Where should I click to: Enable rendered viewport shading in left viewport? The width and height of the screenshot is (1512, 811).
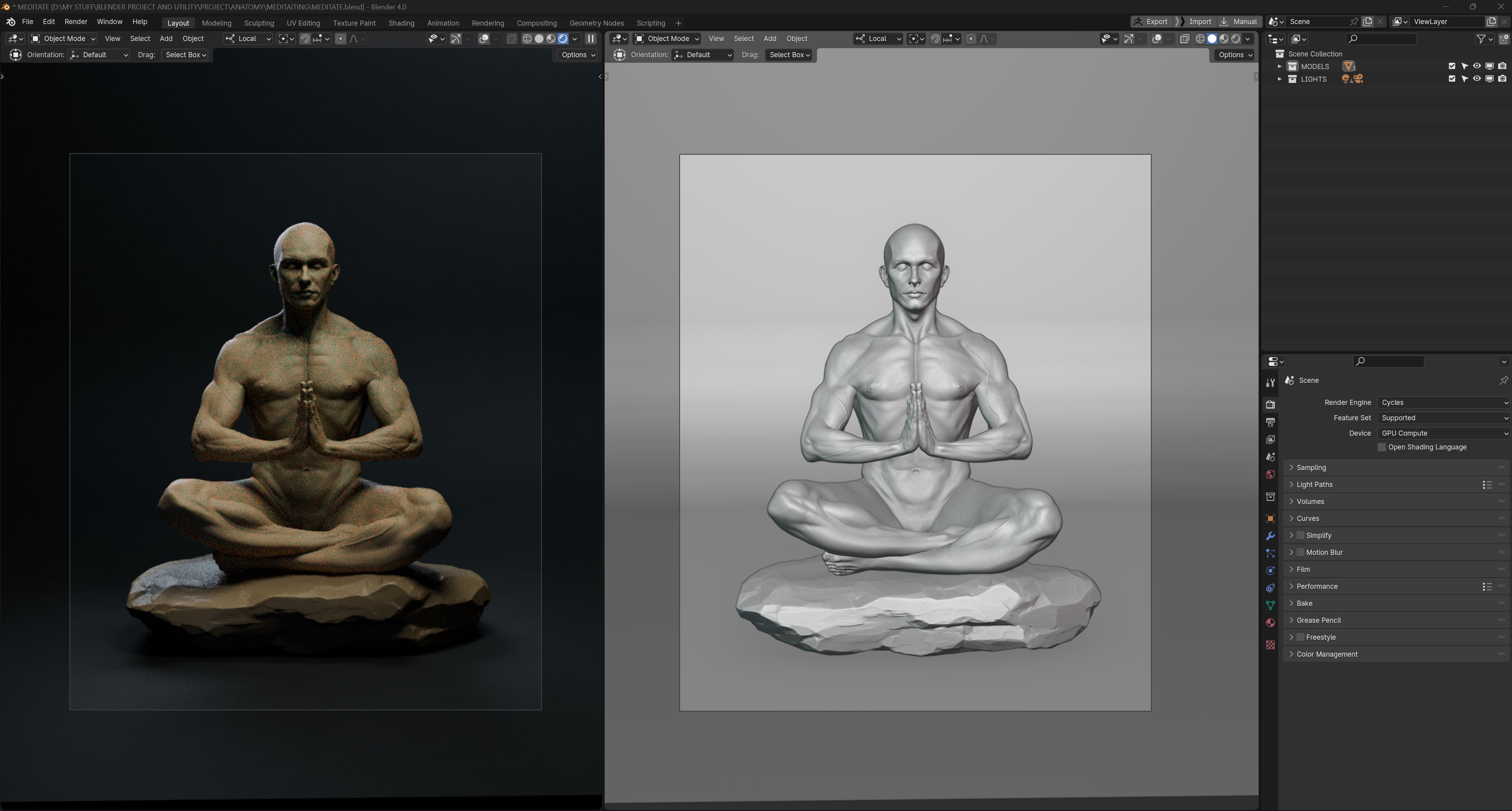pyautogui.click(x=564, y=39)
